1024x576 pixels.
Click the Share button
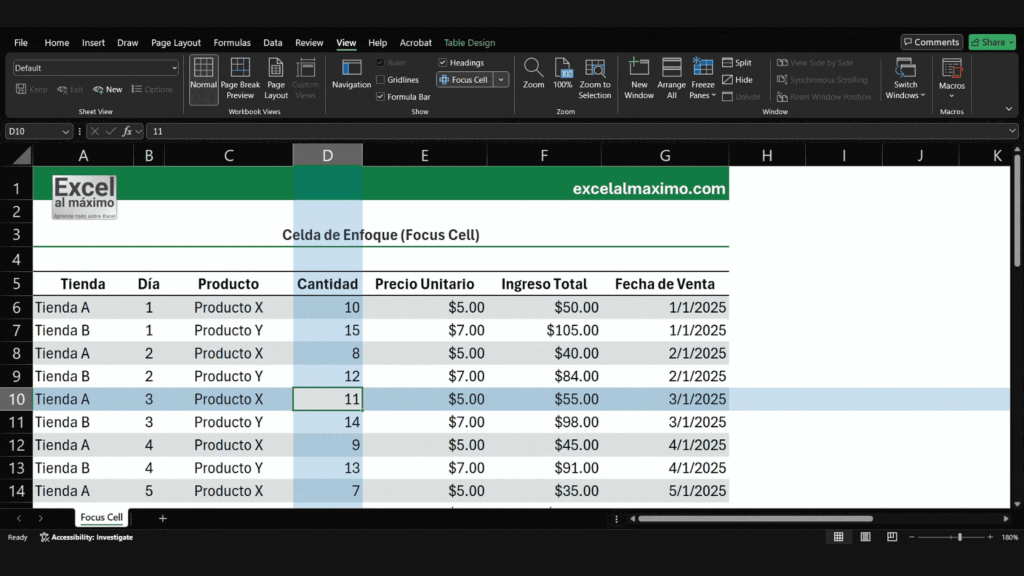[x=992, y=42]
